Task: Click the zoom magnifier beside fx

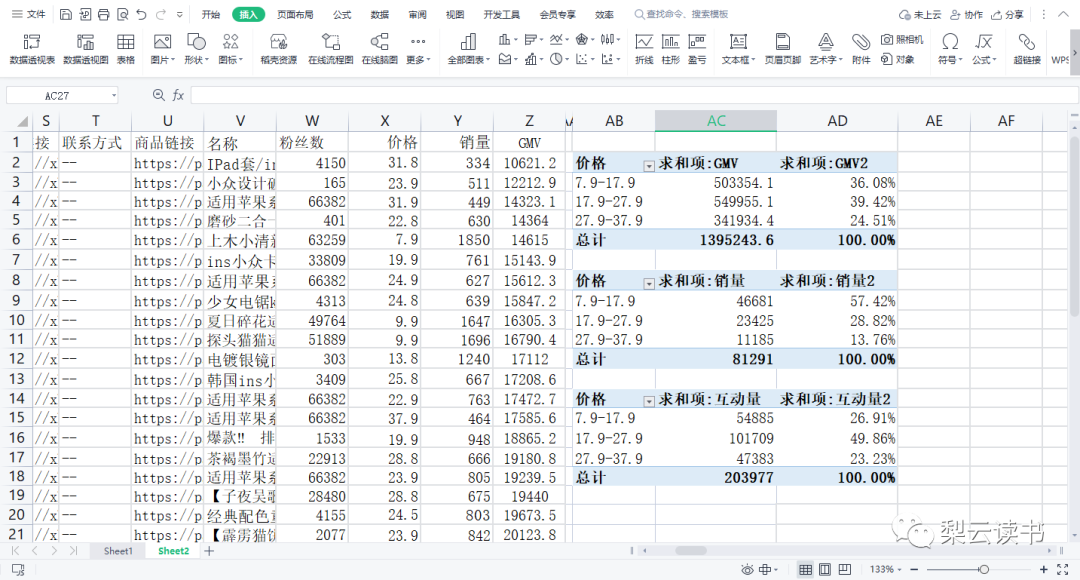Action: 159,95
